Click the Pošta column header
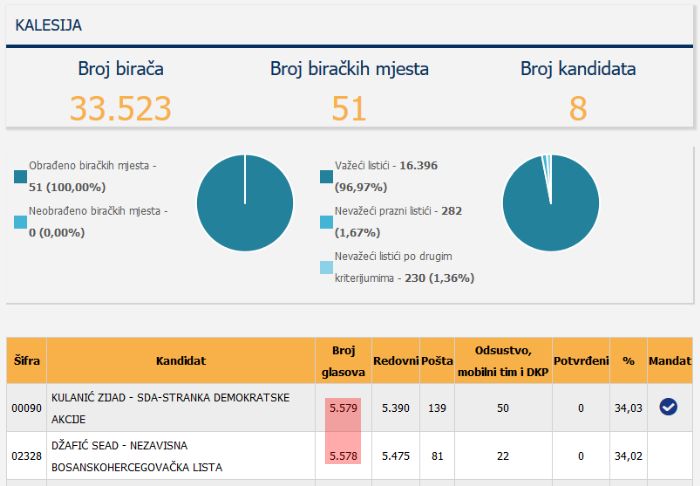Image resolution: width=700 pixels, height=486 pixels. click(437, 361)
